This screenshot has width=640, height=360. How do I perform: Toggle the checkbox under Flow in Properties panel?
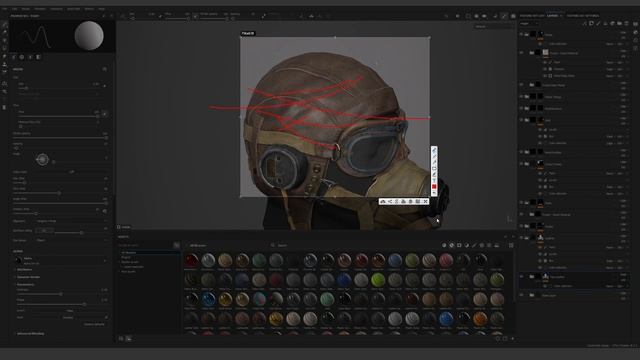[20, 126]
